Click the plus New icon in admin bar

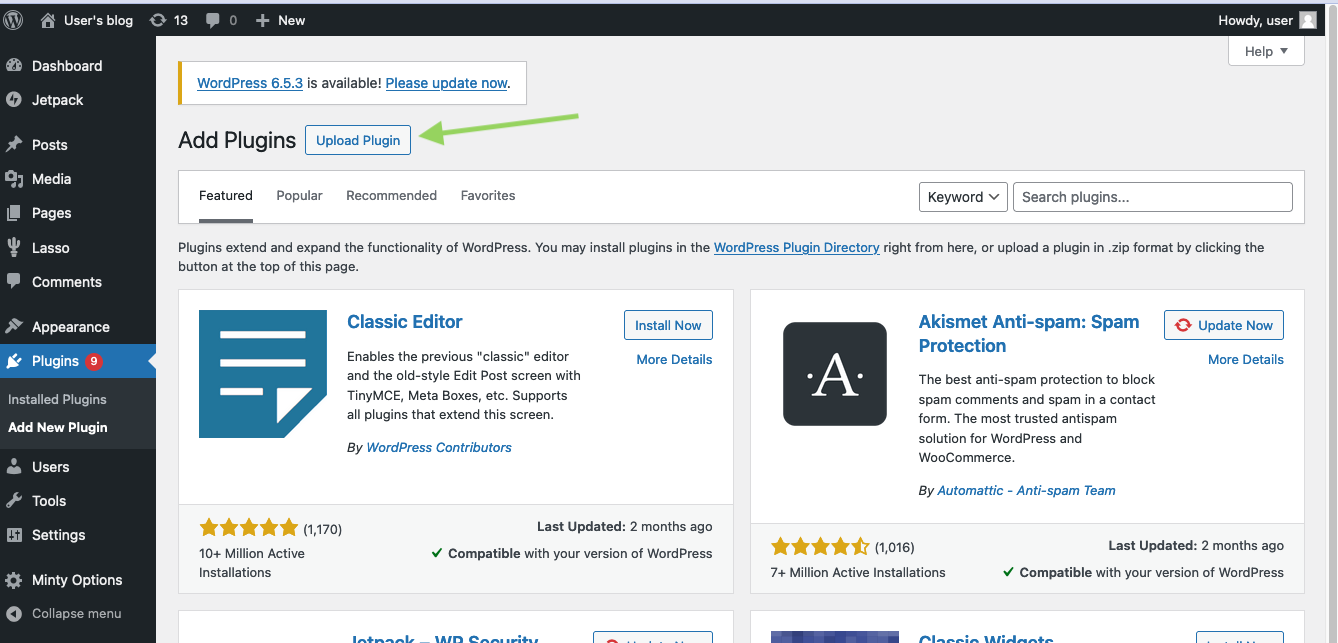tap(263, 20)
